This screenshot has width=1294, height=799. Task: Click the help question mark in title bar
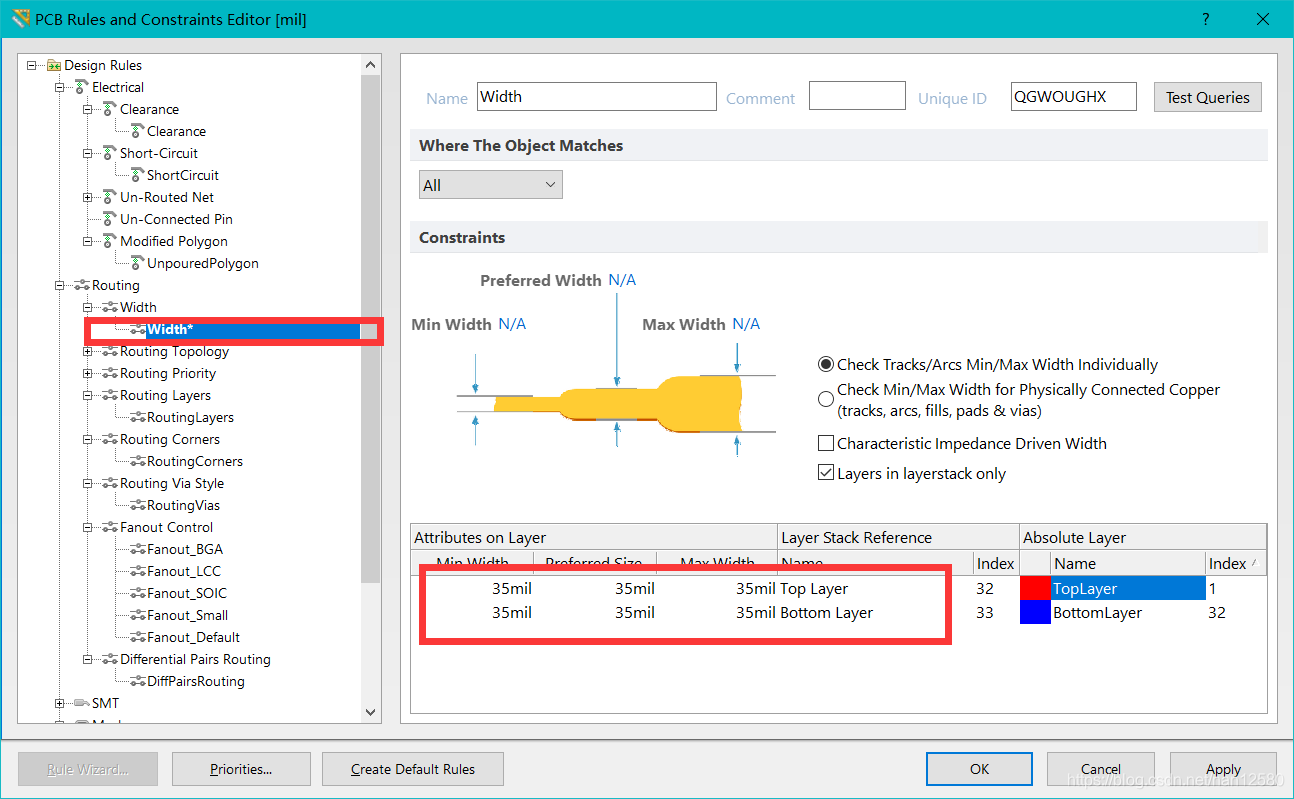pyautogui.click(x=1206, y=19)
